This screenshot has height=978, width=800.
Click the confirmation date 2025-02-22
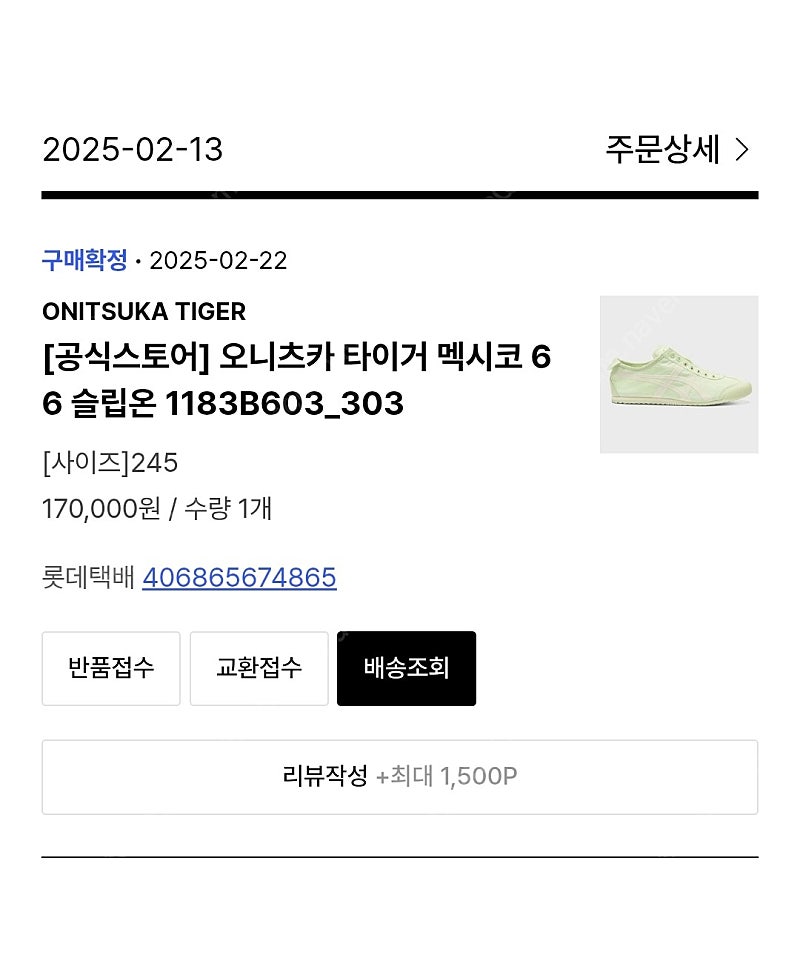tap(218, 261)
